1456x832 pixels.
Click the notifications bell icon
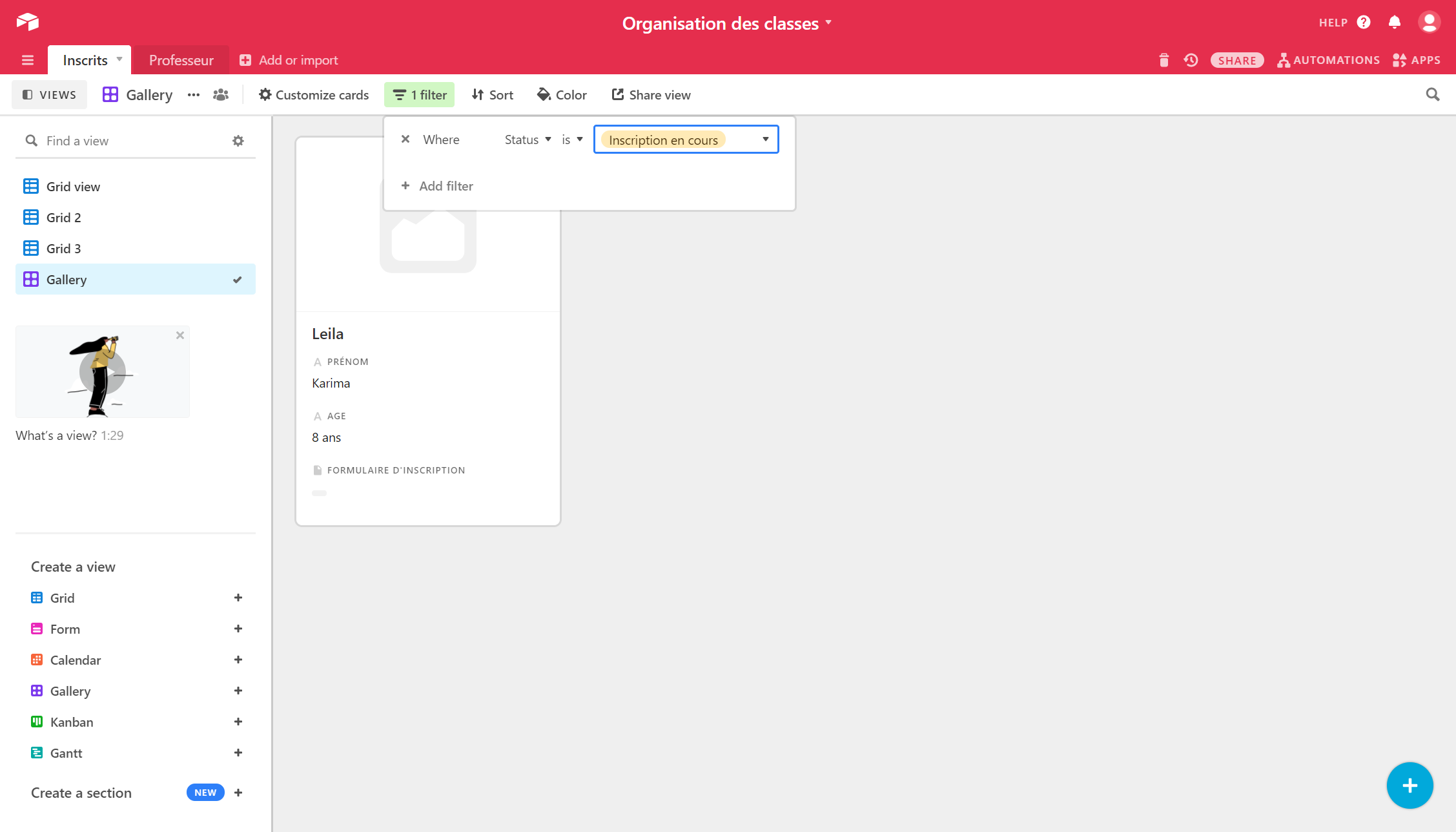pyautogui.click(x=1394, y=23)
